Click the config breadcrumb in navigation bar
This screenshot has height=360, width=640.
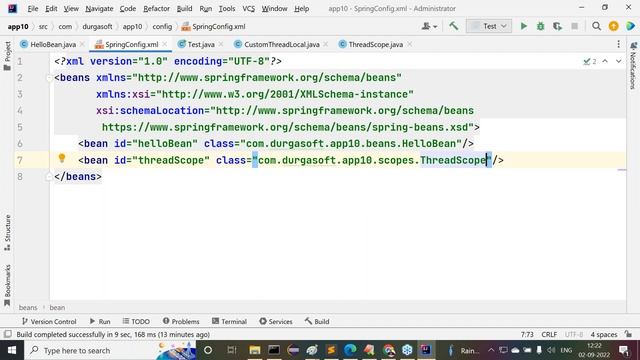(x=162, y=27)
